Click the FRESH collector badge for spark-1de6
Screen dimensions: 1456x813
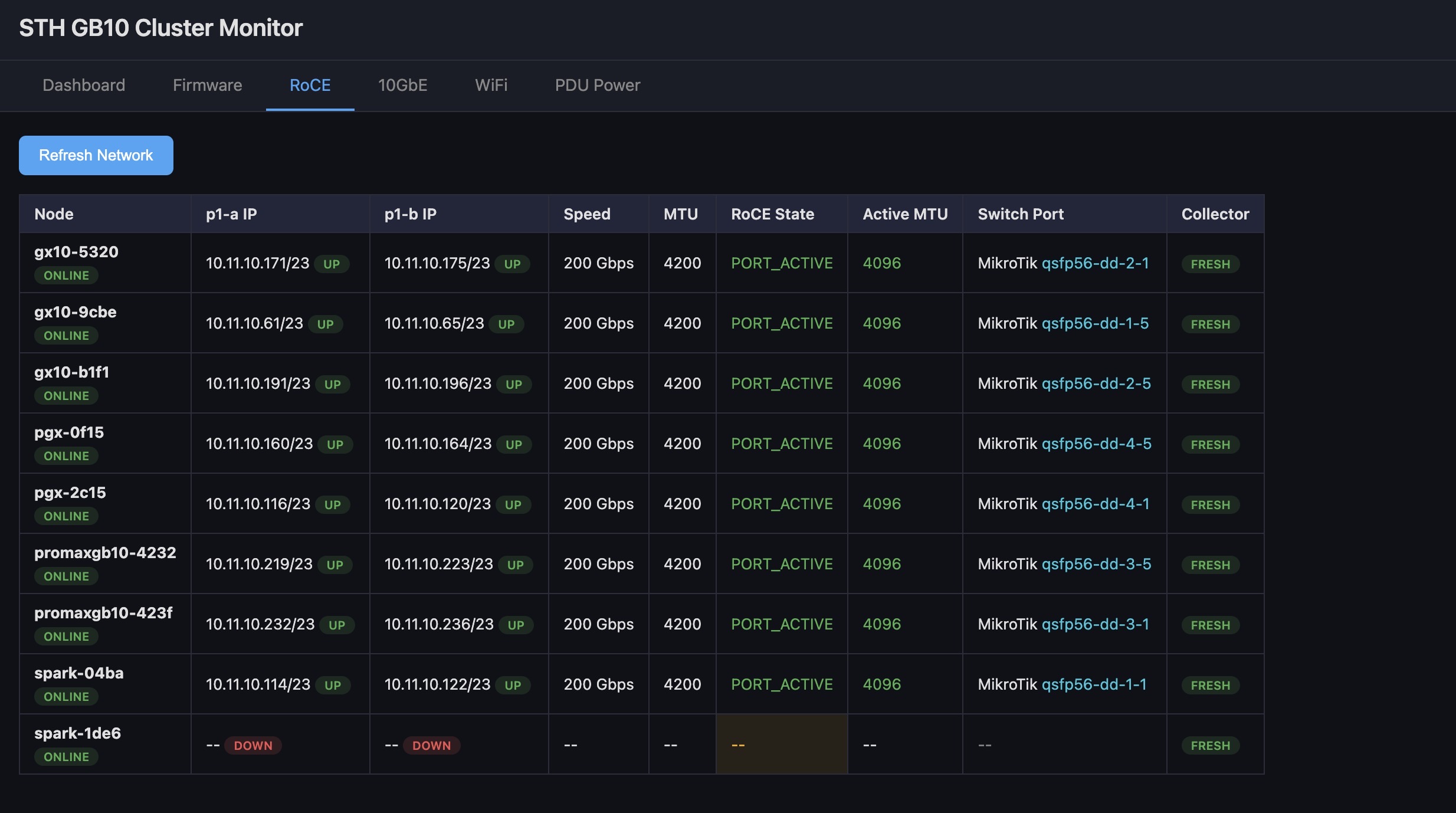1210,746
